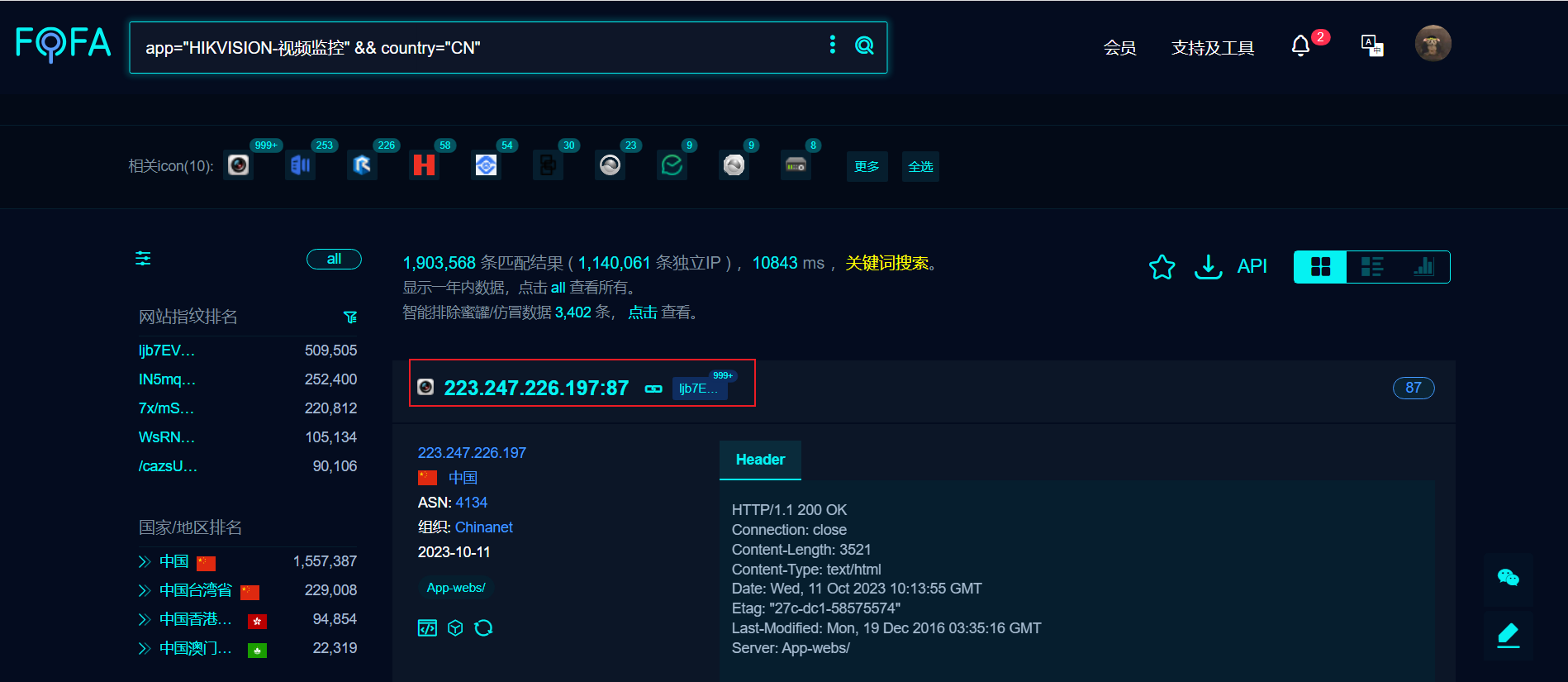Filter by fingerprint IN5mq…
1568x682 pixels.
(168, 379)
